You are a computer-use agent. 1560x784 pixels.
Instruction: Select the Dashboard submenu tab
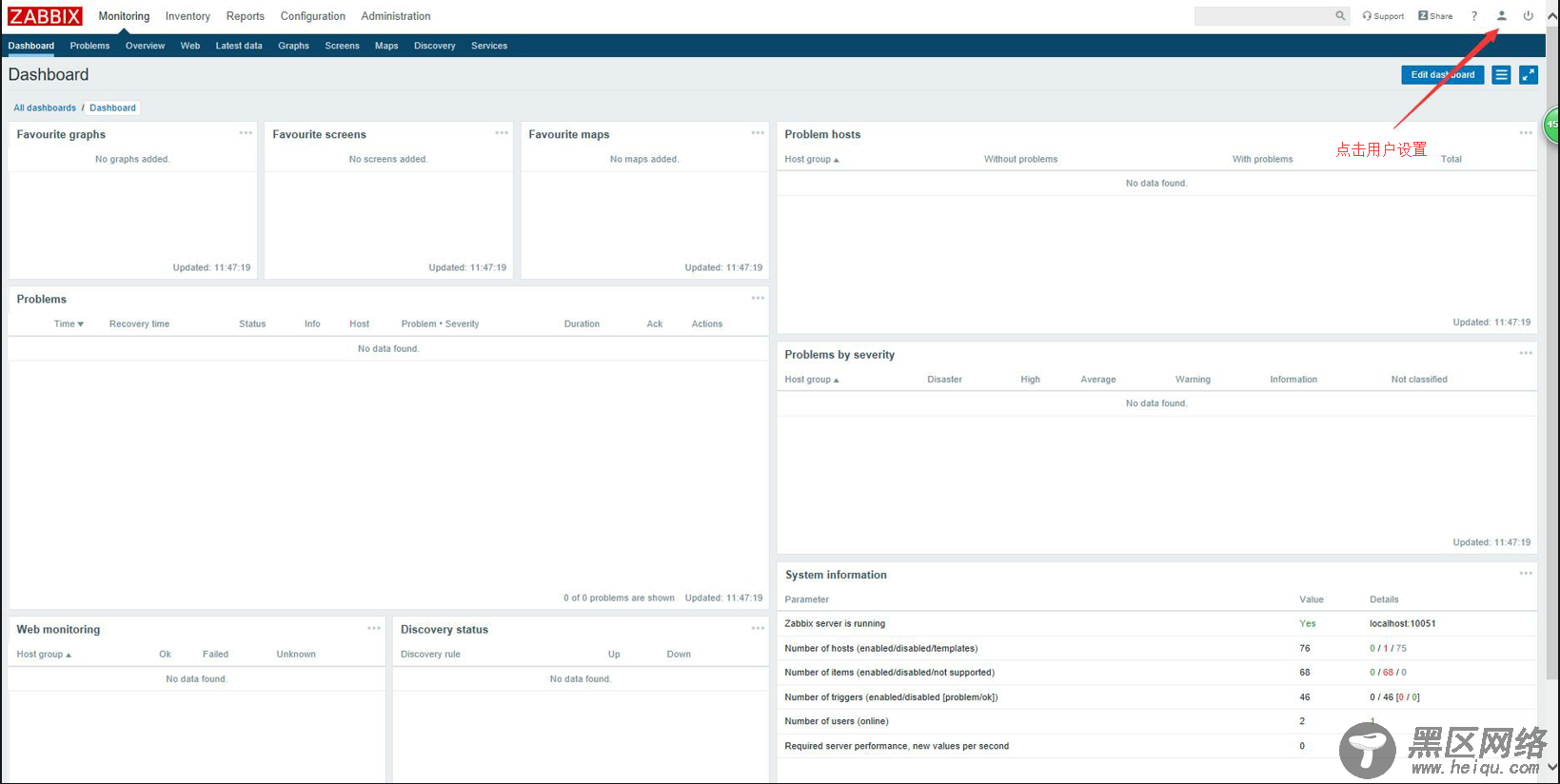click(x=31, y=46)
